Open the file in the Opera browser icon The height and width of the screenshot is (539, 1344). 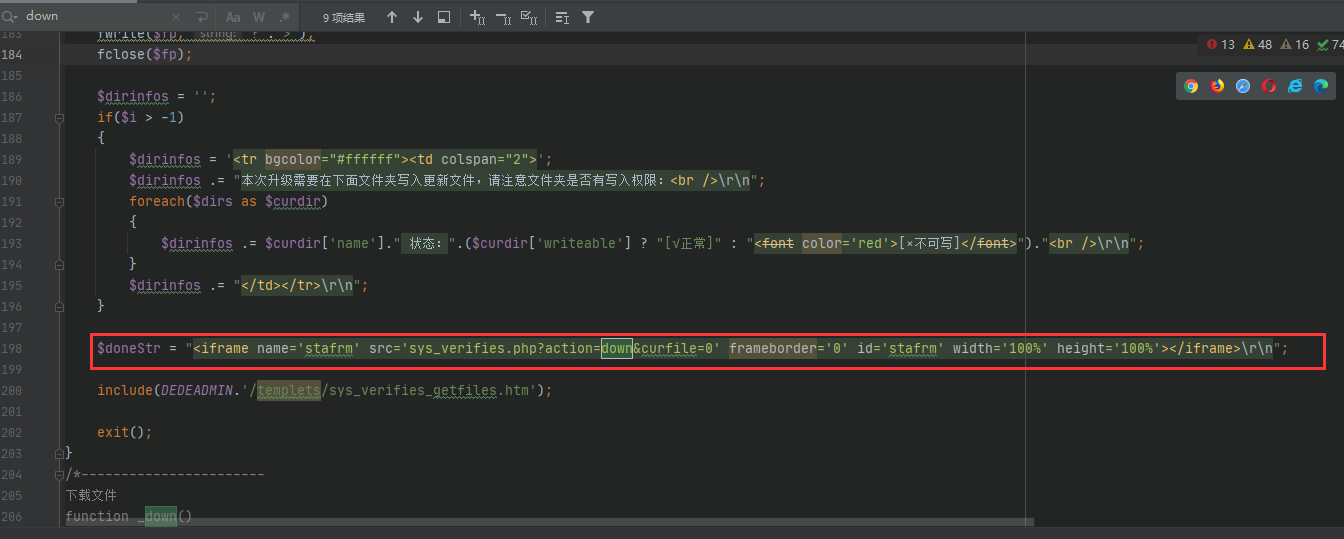(1269, 86)
